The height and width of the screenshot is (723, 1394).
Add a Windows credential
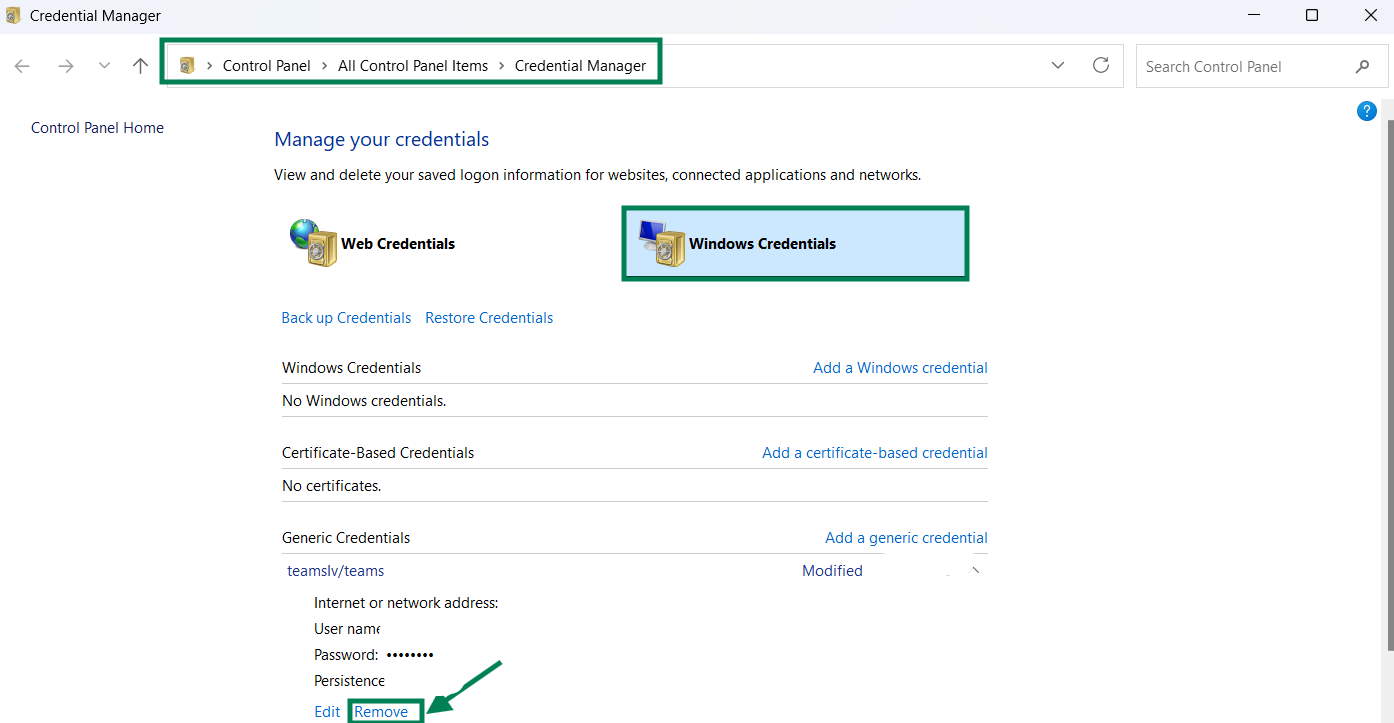click(x=900, y=368)
